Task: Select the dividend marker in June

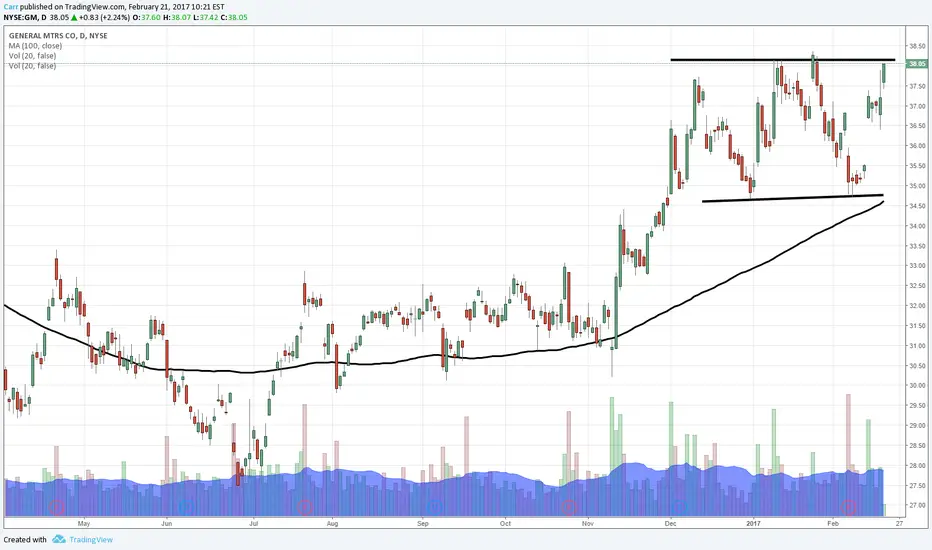Action: [186, 507]
